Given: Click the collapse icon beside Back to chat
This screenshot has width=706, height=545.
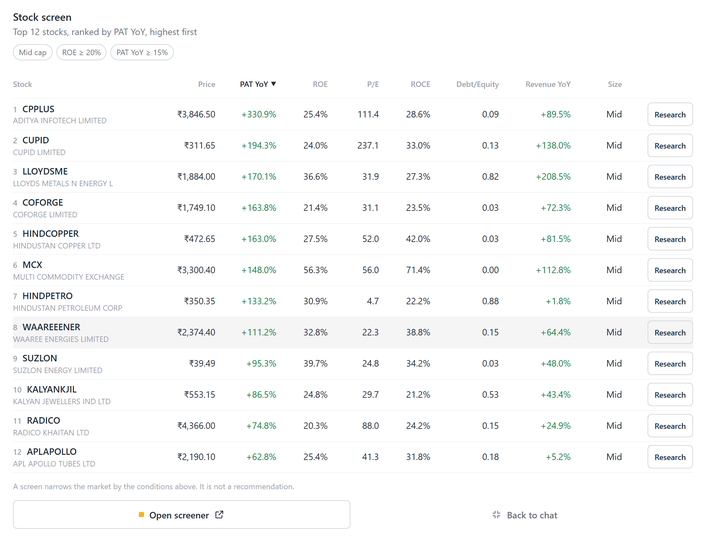Looking at the screenshot, I should pyautogui.click(x=496, y=515).
